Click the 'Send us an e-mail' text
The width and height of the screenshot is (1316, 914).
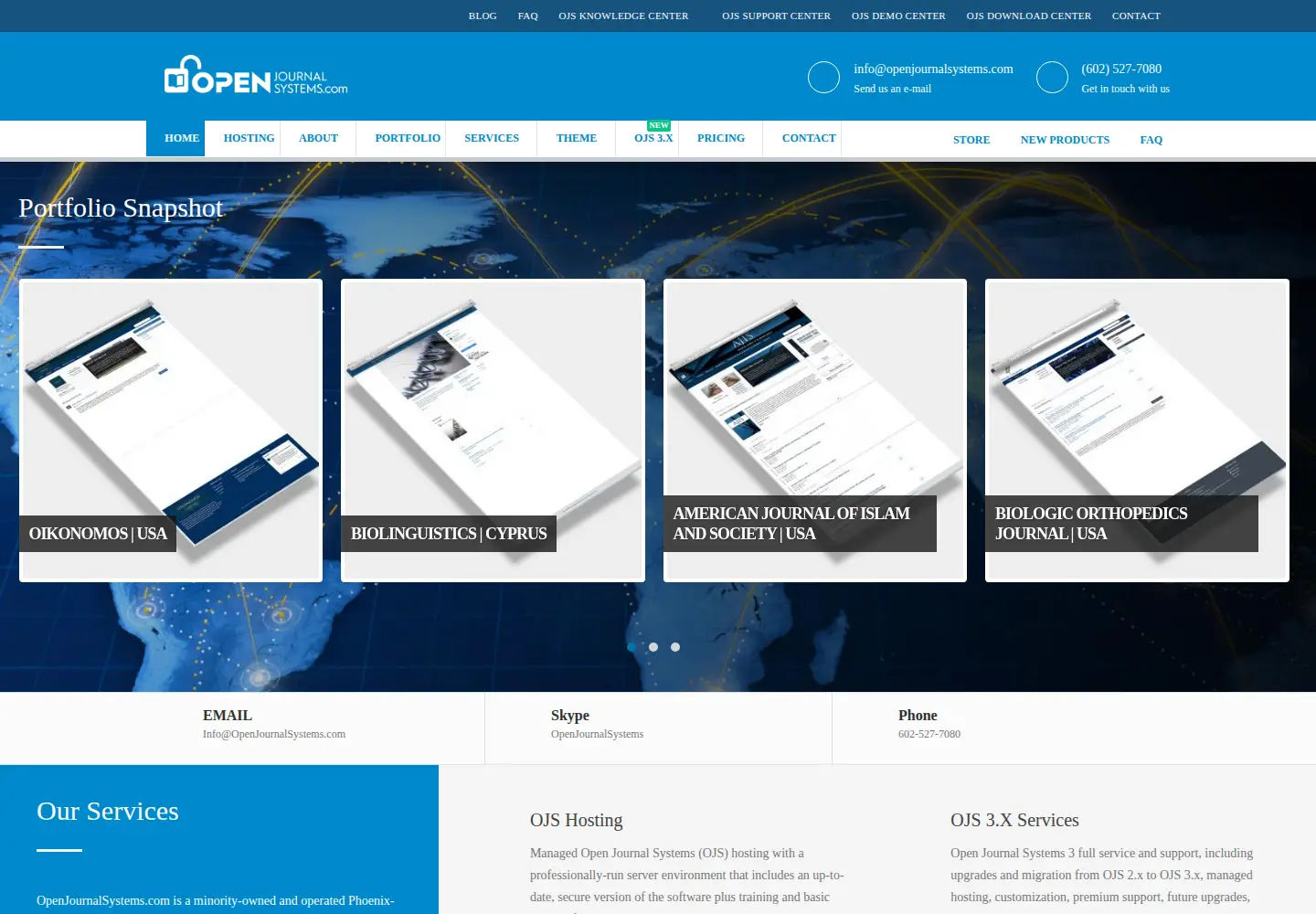892,89
